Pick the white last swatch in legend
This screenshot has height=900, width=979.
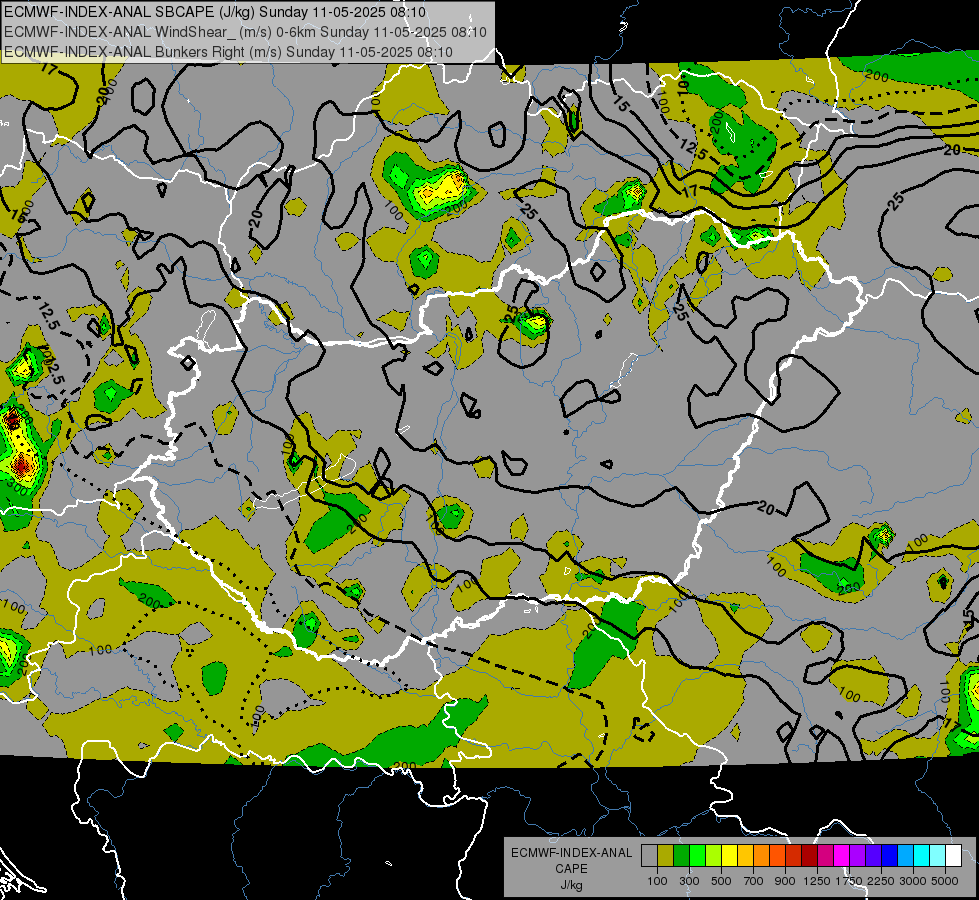pyautogui.click(x=953, y=856)
